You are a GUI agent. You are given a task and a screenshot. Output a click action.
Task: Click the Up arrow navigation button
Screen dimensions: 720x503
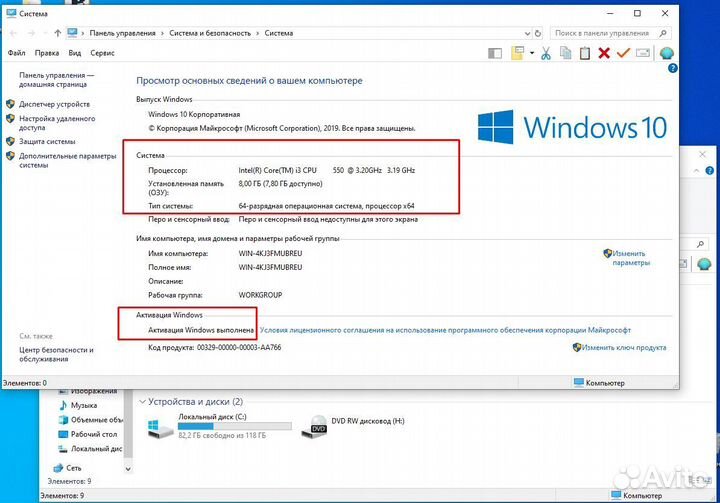click(57, 33)
